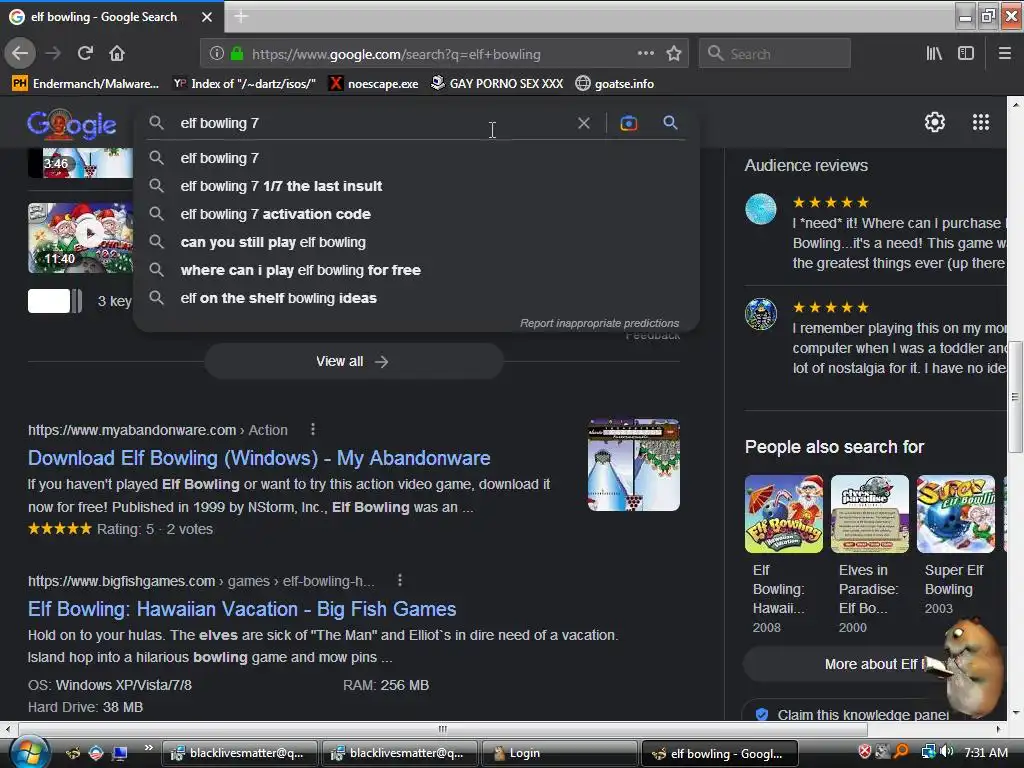Click the red shield security tray icon
Viewport: 1024px width, 768px height.
[x=865, y=752]
